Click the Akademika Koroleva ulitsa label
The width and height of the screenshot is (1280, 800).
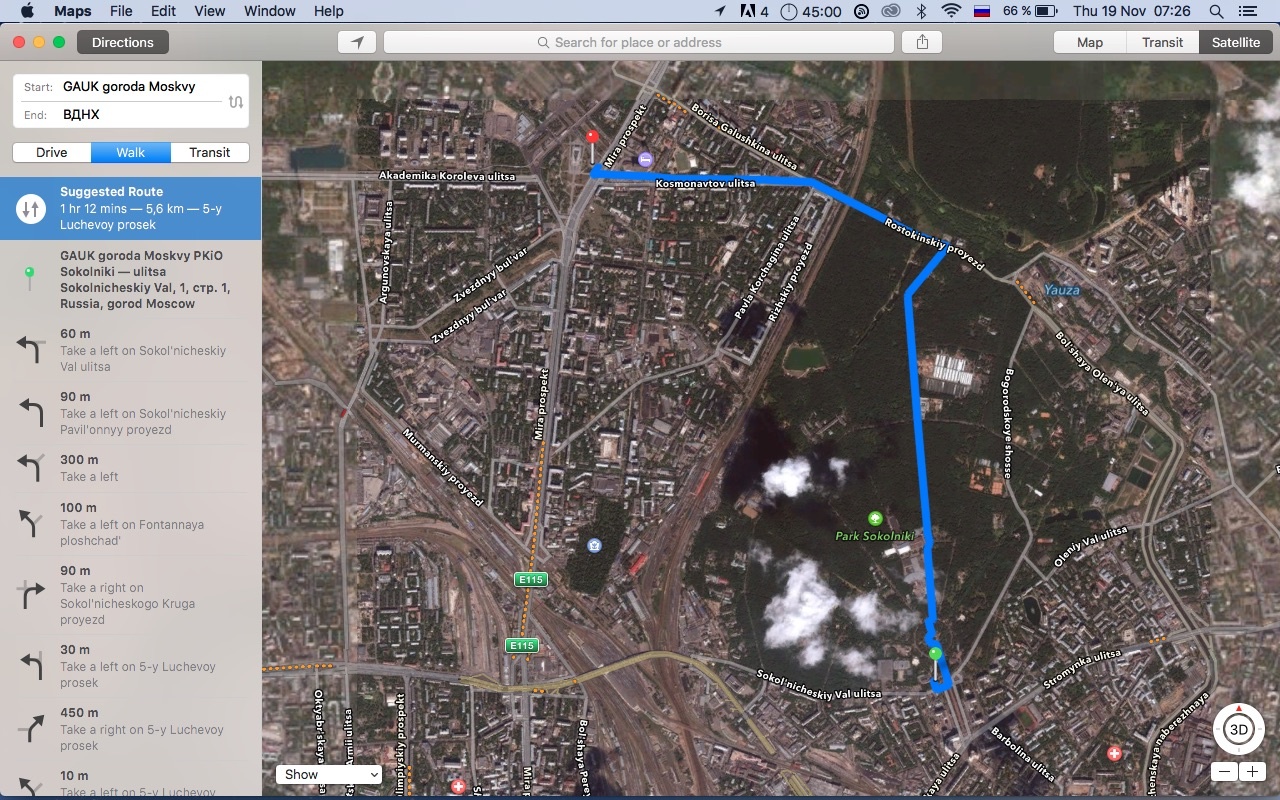(447, 176)
